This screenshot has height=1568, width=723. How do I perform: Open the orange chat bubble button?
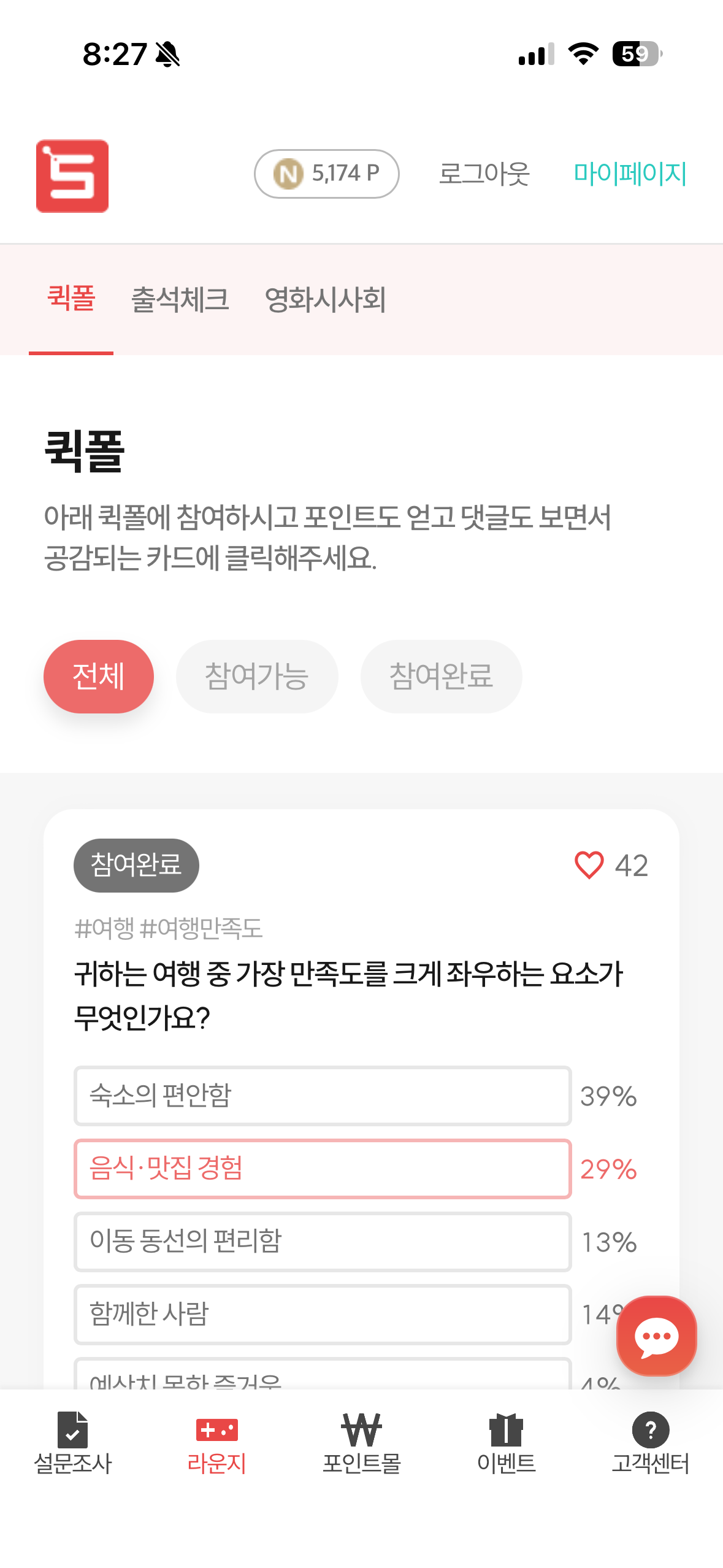(x=656, y=1335)
